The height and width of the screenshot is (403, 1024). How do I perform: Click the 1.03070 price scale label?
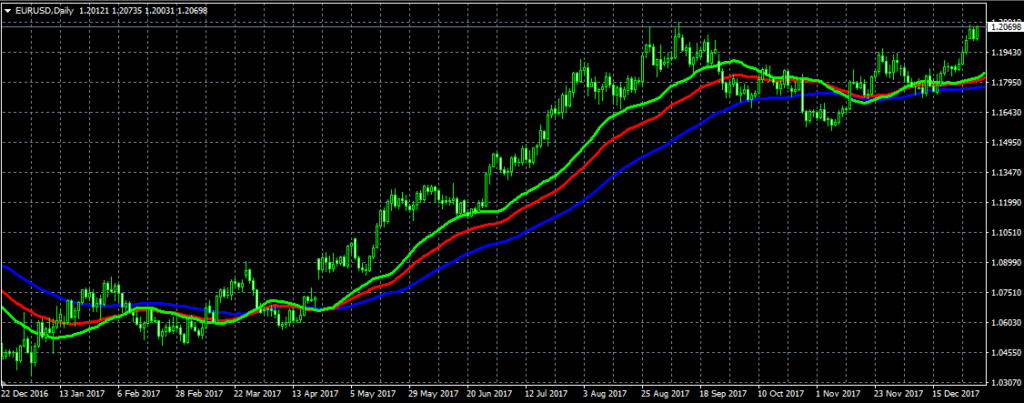coord(1004,383)
